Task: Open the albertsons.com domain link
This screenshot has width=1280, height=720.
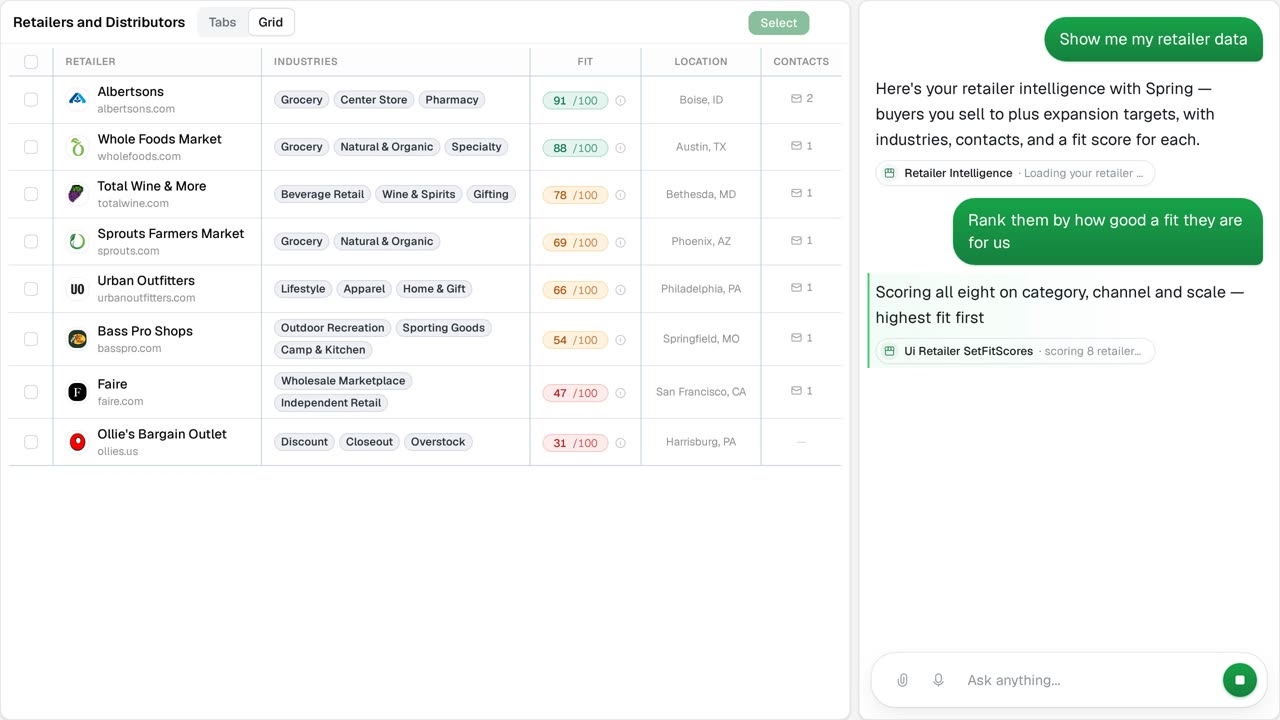Action: click(x=136, y=109)
